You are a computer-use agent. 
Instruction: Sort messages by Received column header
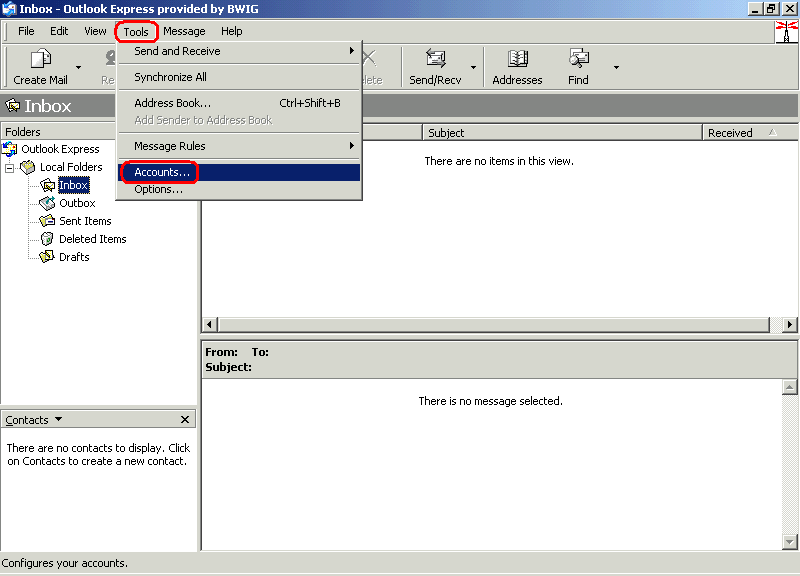pos(751,133)
